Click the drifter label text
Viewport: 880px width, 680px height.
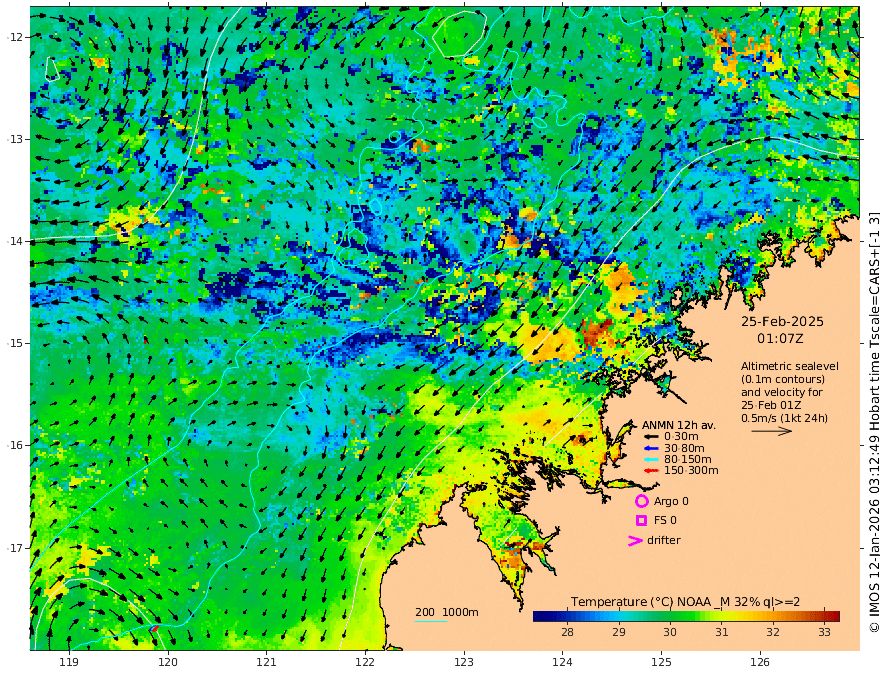pos(664,540)
